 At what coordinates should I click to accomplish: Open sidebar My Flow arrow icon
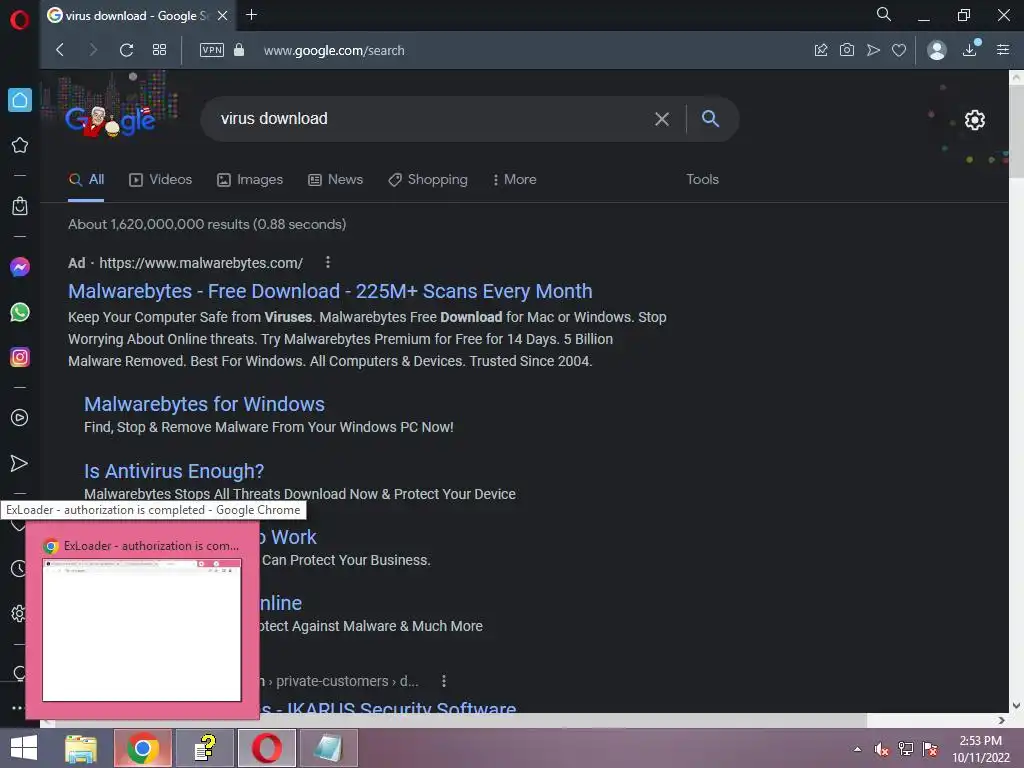(20, 463)
